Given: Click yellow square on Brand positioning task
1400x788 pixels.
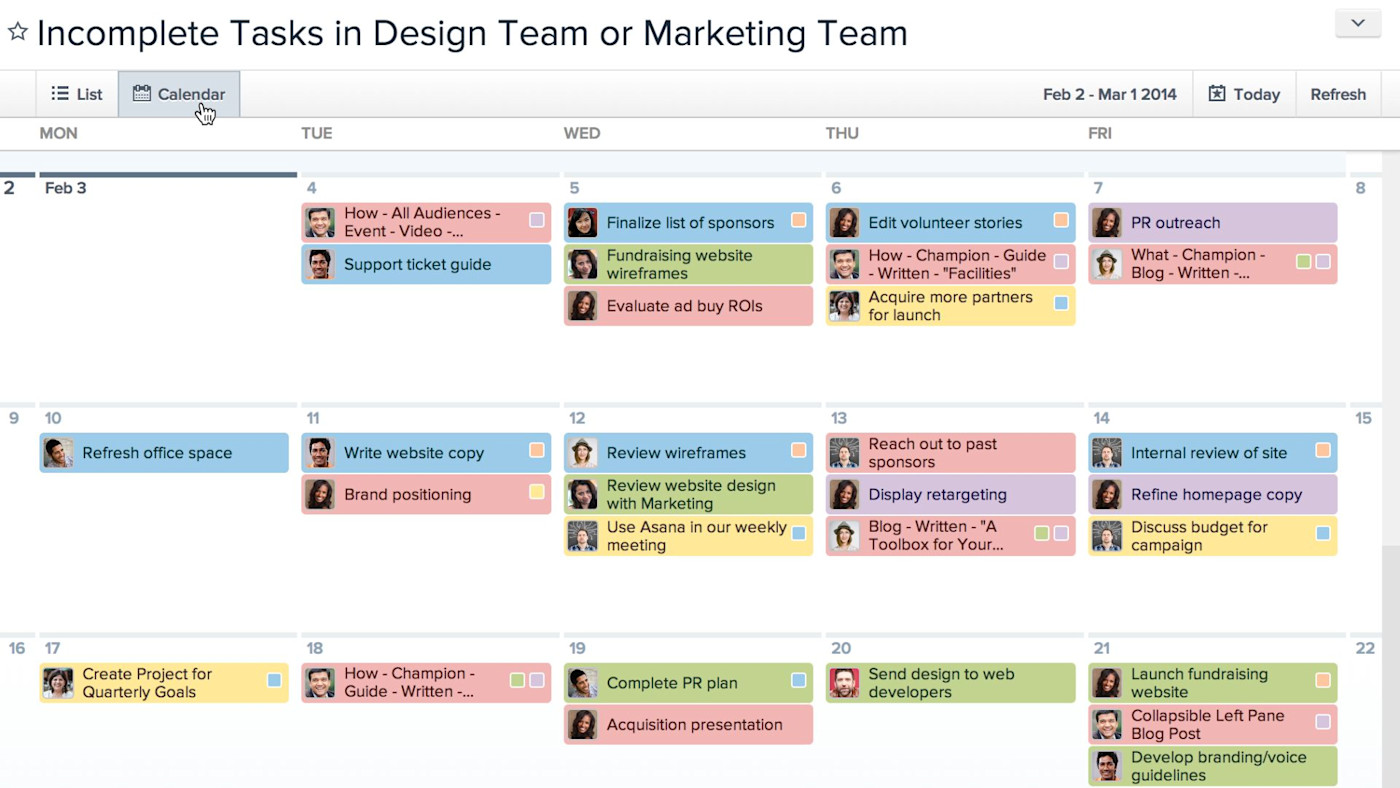Looking at the screenshot, I should coord(537,491).
